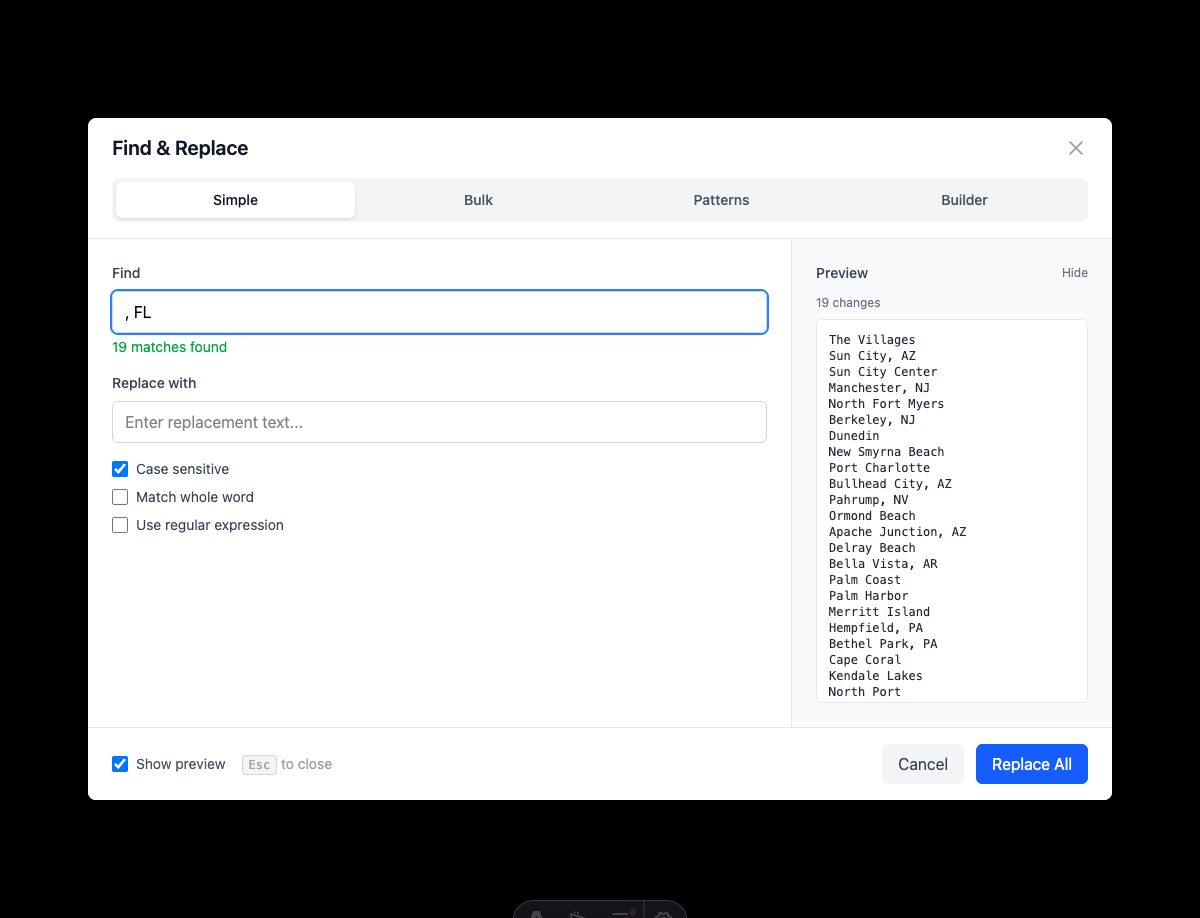Click "The Villages" entry in preview

872,339
